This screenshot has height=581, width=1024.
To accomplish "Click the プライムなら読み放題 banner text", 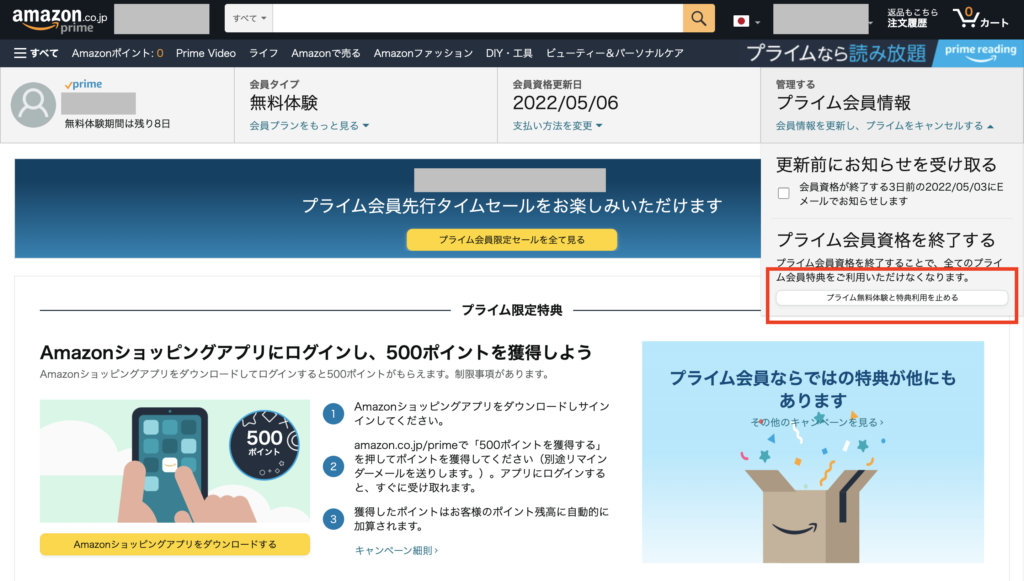I will [x=836, y=53].
